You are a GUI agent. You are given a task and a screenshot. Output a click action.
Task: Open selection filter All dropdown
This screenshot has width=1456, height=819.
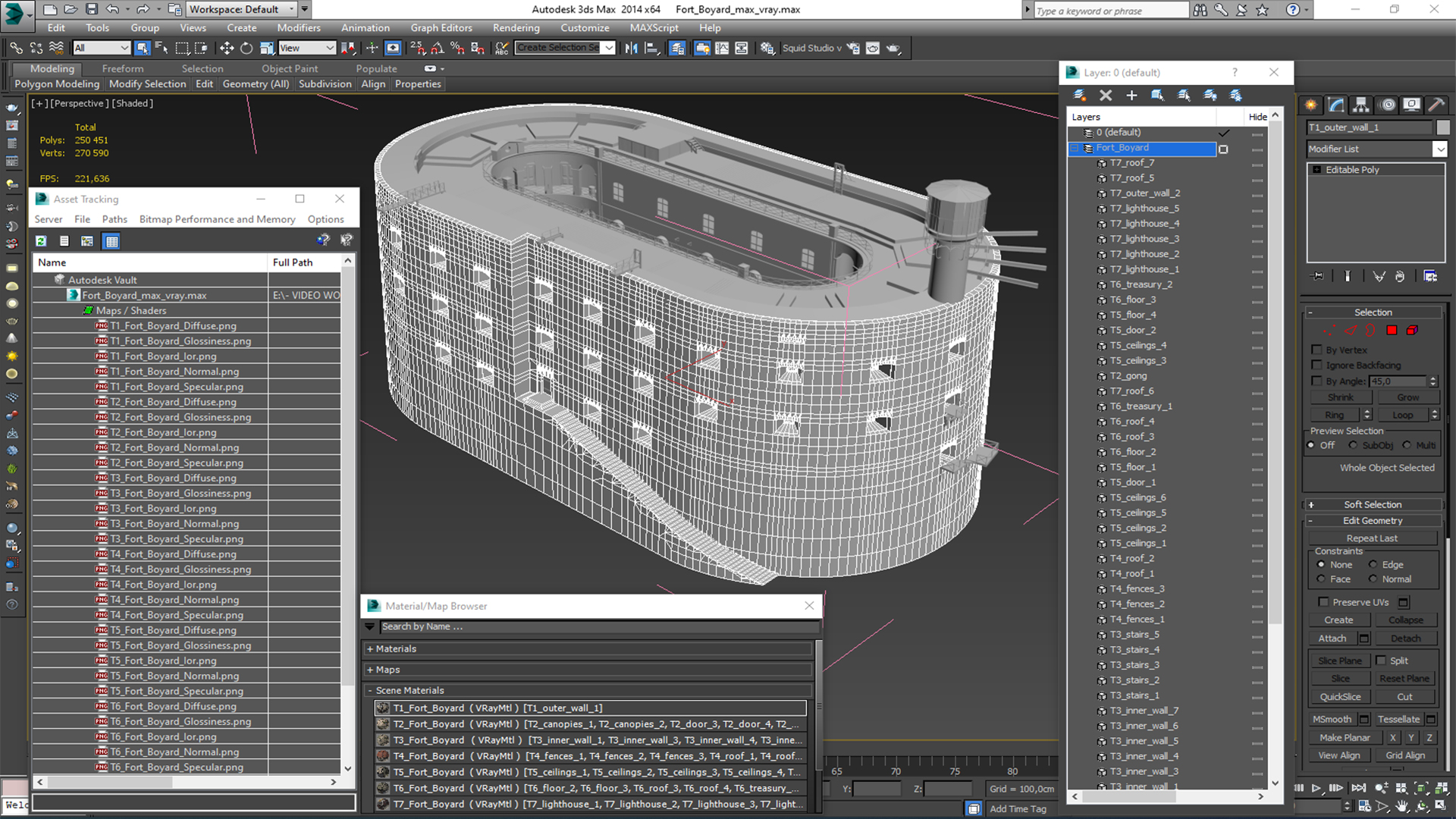point(124,48)
